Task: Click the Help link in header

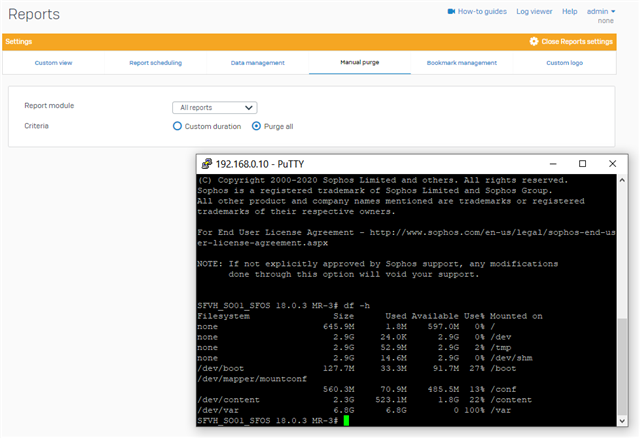Action: [569, 11]
